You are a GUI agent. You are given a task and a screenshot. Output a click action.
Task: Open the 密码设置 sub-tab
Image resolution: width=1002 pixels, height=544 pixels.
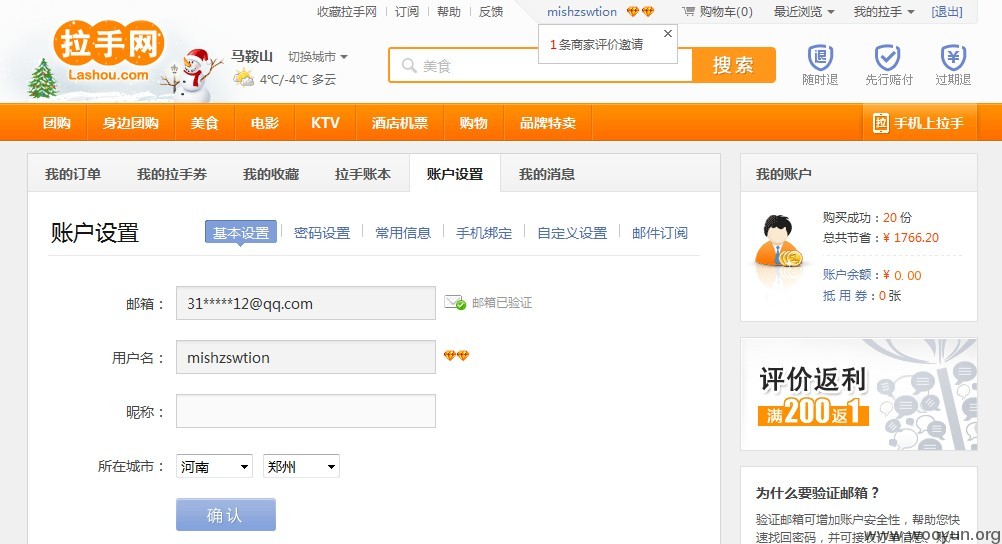(322, 233)
